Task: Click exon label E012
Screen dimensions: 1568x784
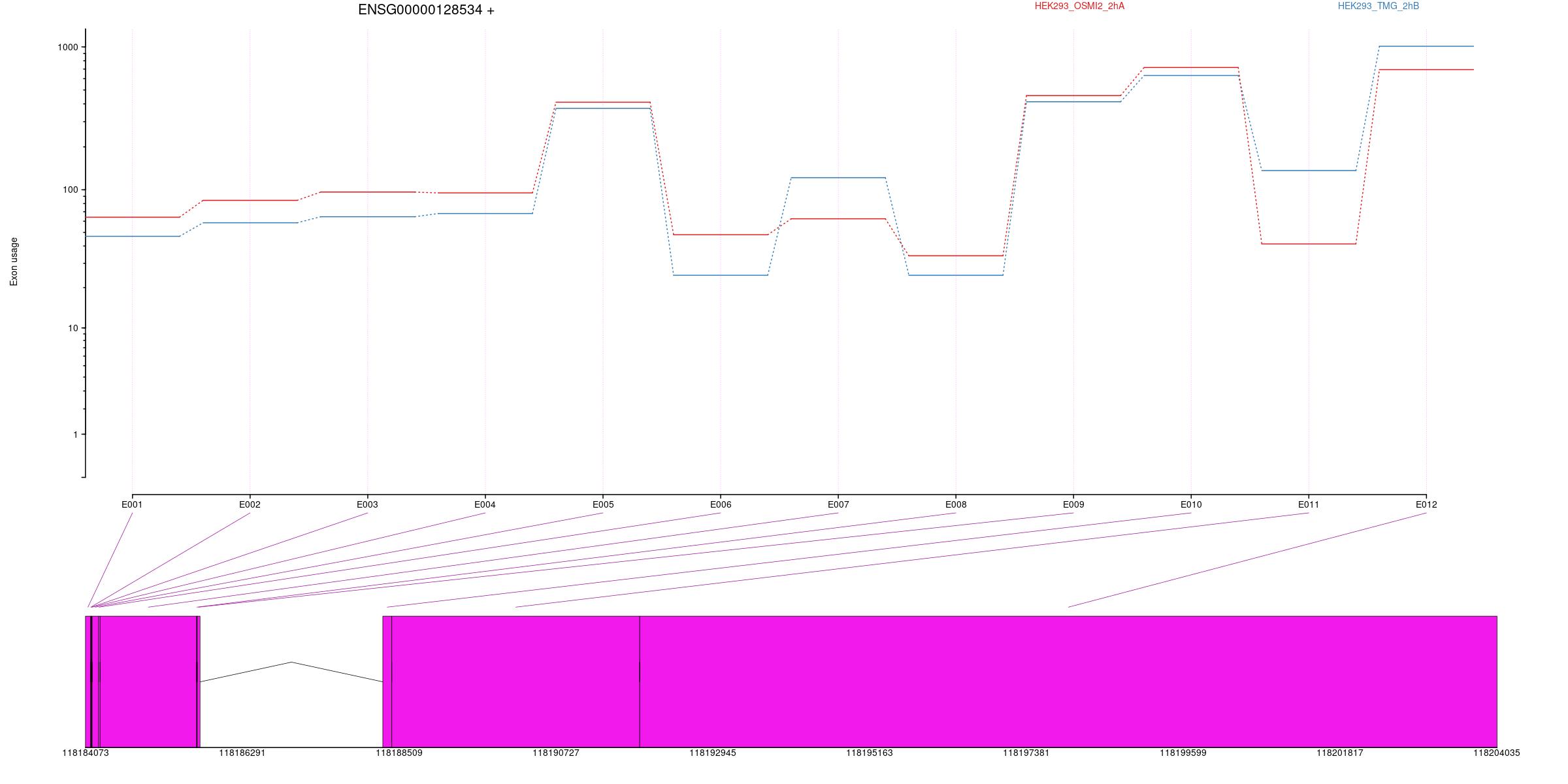Action: (x=1426, y=504)
